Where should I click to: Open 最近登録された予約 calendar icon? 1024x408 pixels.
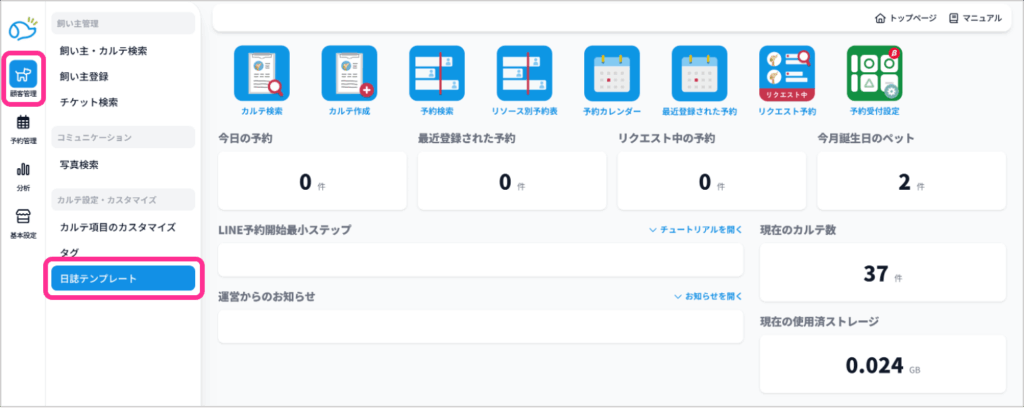click(699, 74)
